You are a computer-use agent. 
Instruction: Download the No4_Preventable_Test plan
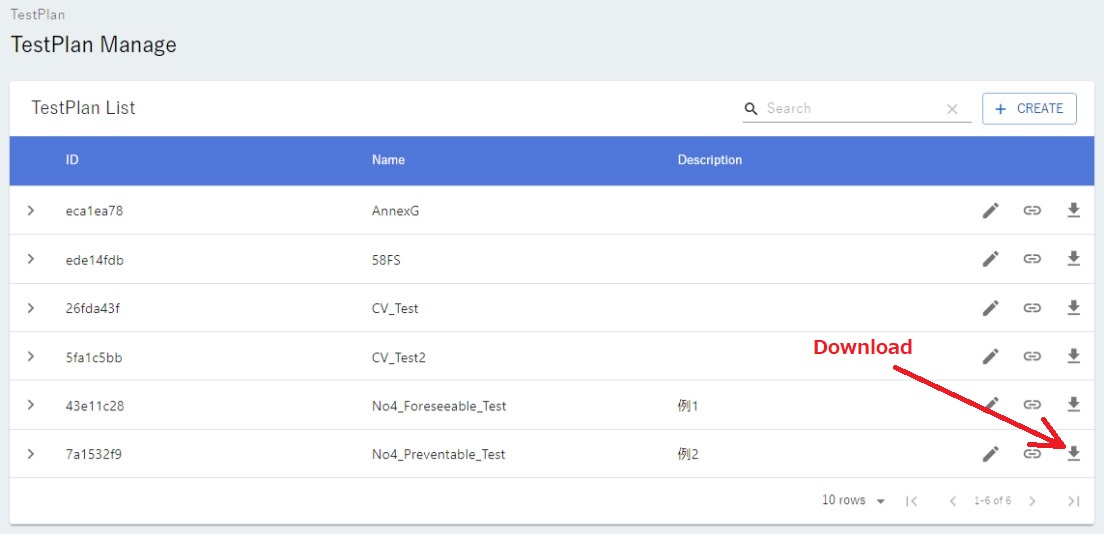click(1073, 454)
